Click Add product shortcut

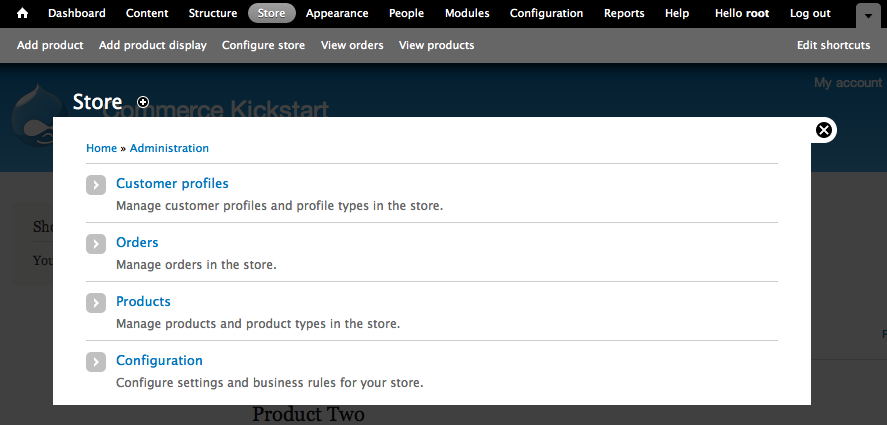[x=50, y=45]
